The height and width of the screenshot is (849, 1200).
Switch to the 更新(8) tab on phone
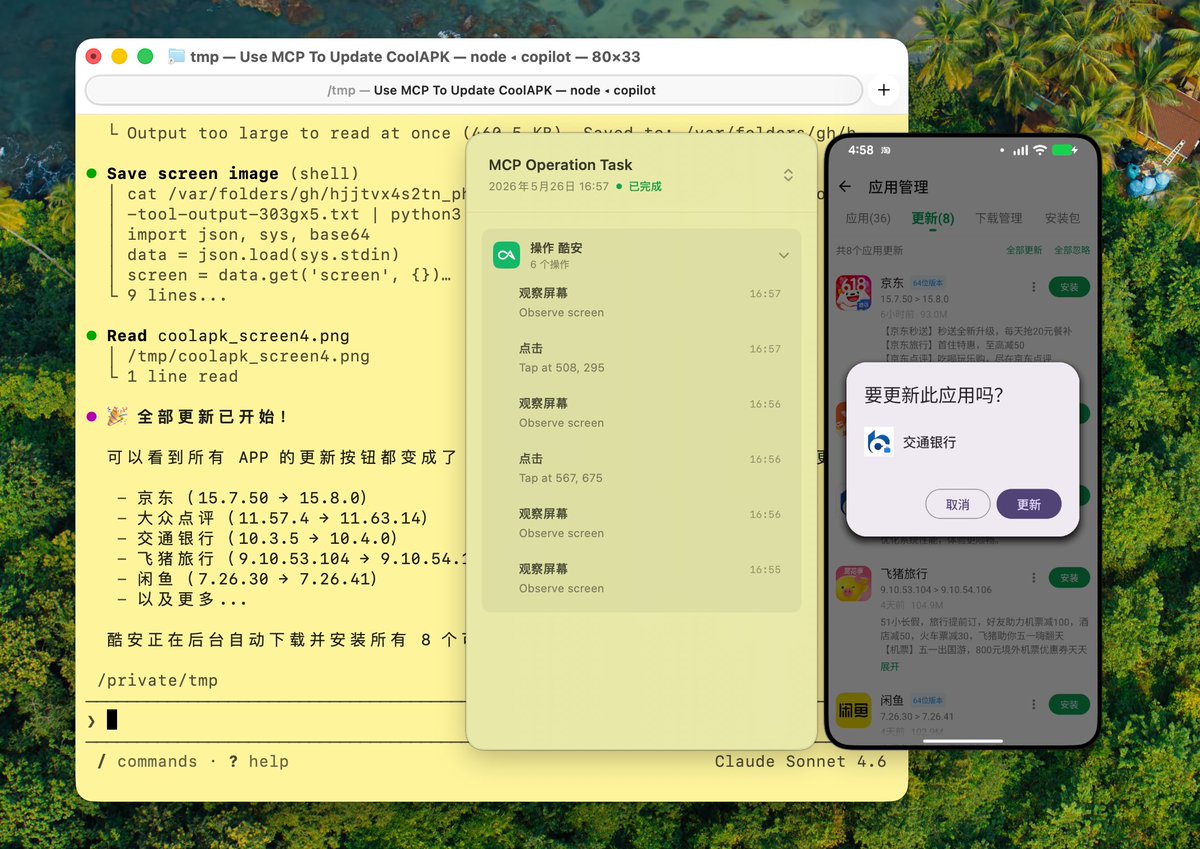(x=932, y=218)
